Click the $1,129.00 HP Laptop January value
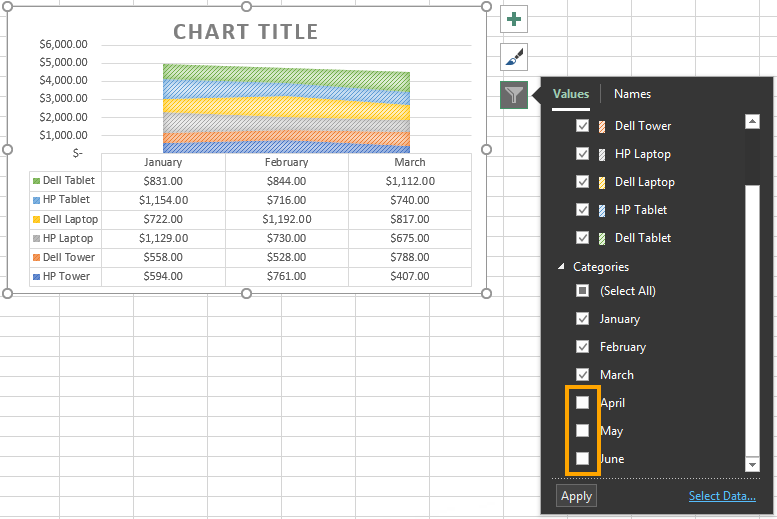Screen dimensions: 777x519 (x=164, y=238)
